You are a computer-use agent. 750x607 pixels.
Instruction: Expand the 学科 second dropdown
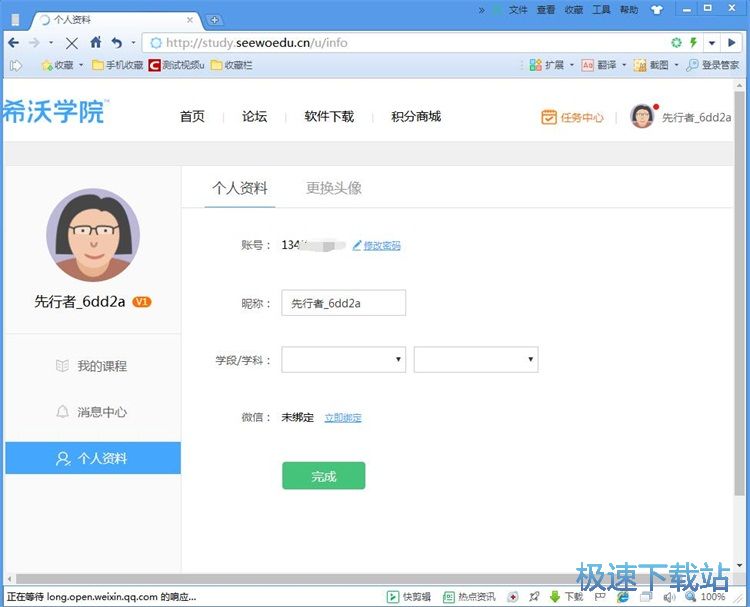[x=476, y=360]
